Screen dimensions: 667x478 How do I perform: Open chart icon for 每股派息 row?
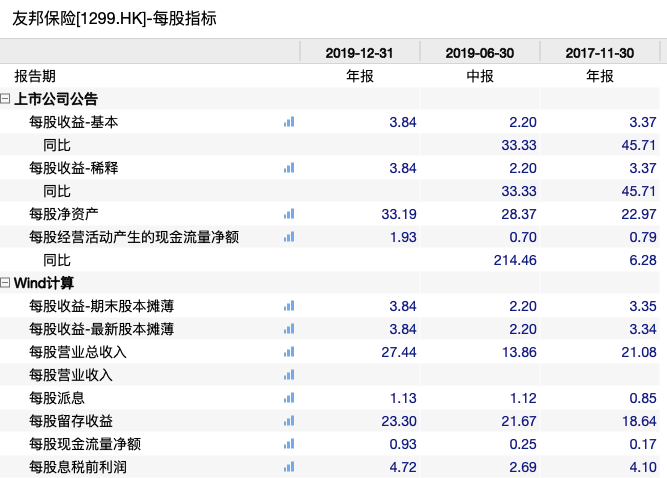point(289,398)
